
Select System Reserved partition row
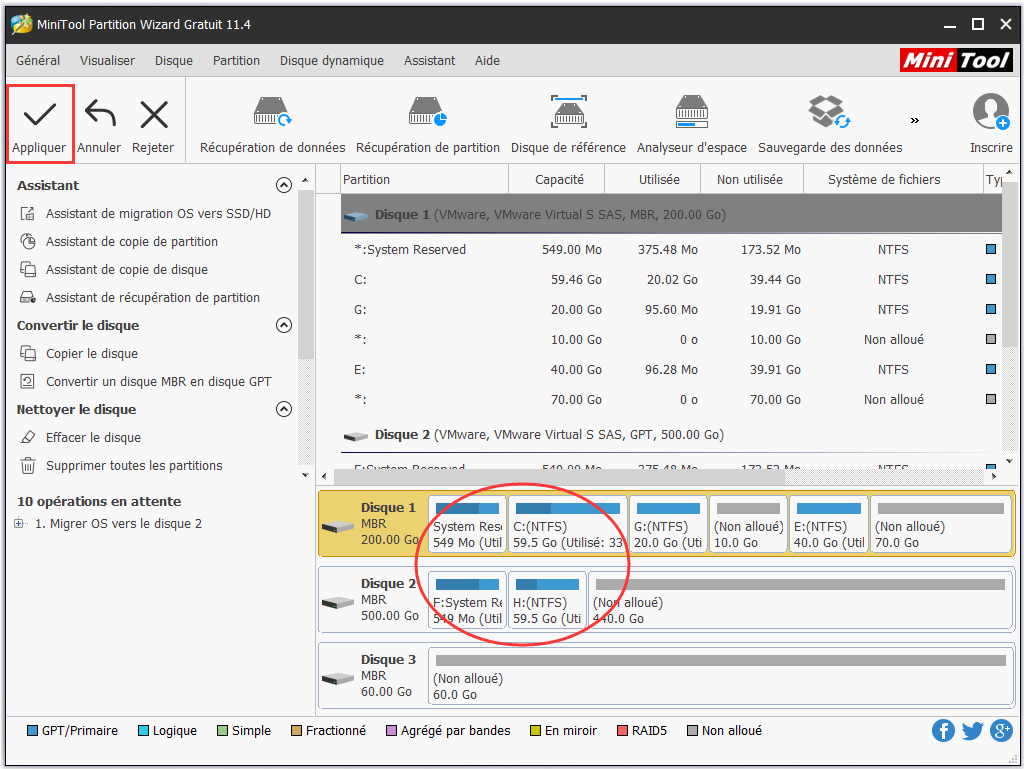point(671,249)
